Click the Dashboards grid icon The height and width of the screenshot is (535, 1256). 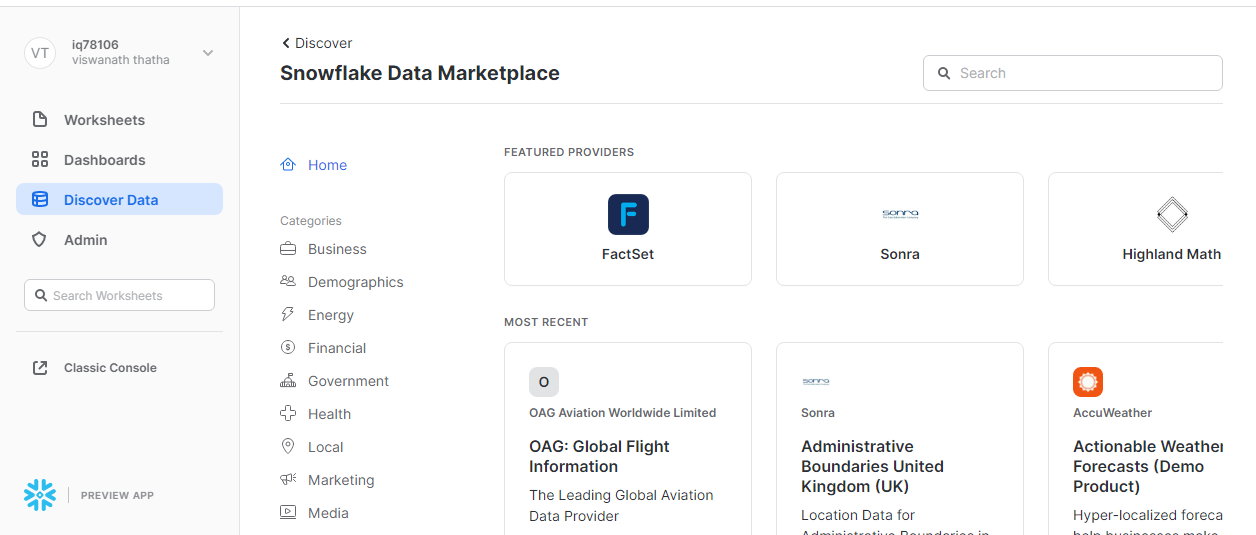pos(40,160)
